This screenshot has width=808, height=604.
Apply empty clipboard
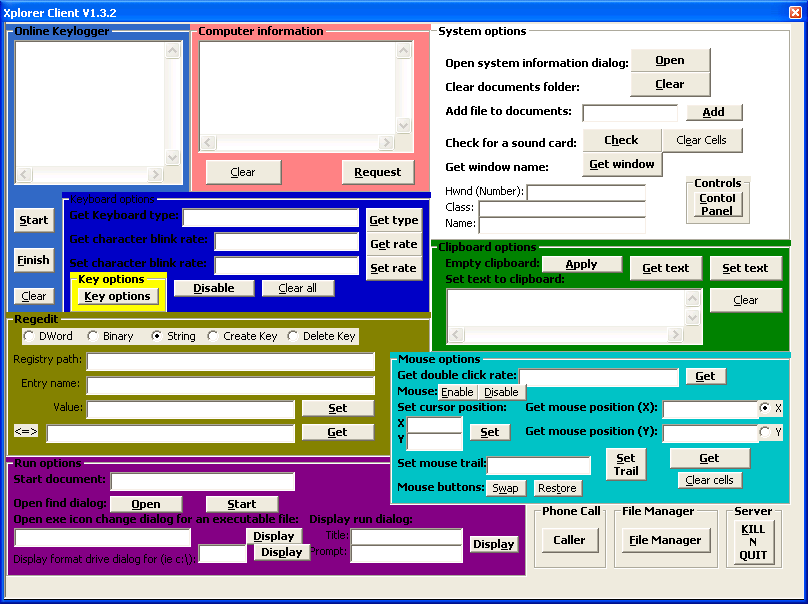(x=581, y=264)
